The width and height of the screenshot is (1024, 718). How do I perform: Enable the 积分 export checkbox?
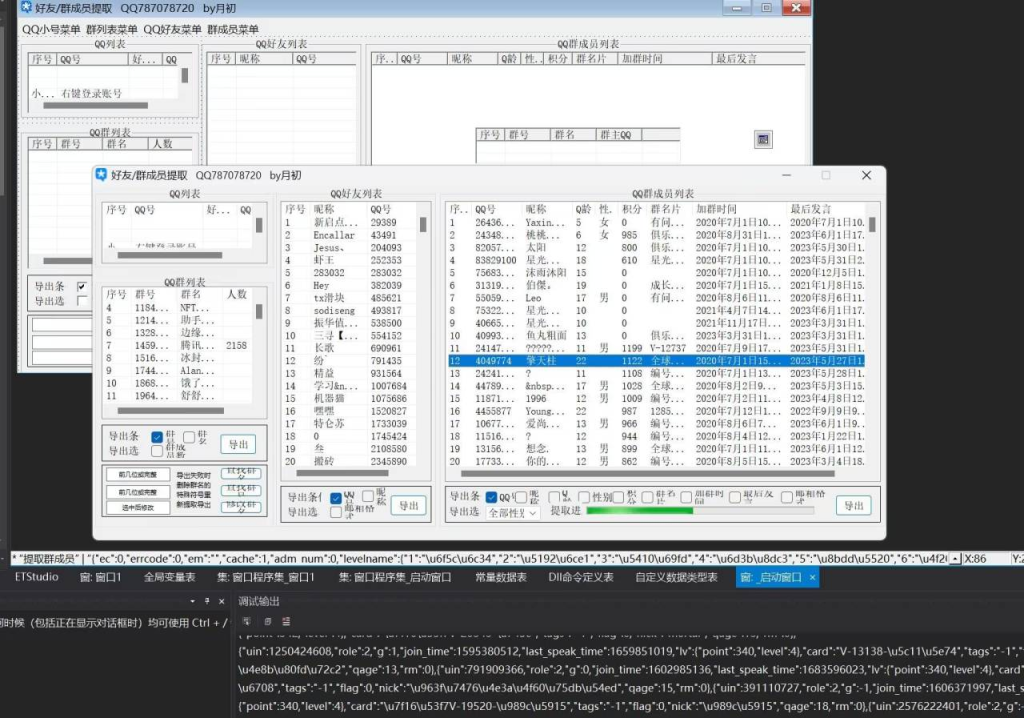coord(618,497)
